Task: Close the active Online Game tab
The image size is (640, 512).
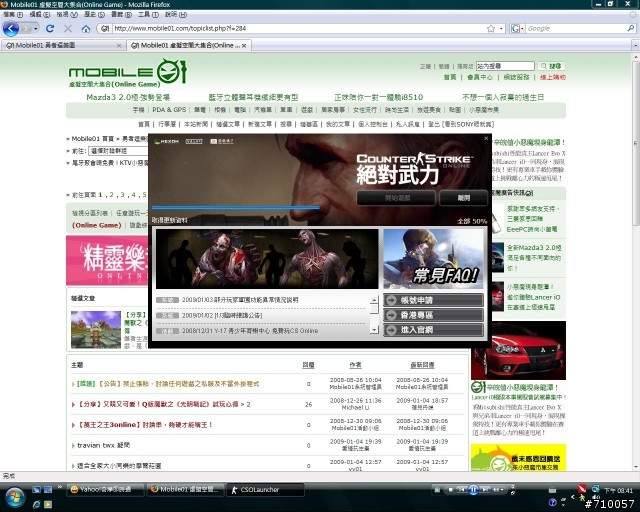Action: click(x=244, y=46)
